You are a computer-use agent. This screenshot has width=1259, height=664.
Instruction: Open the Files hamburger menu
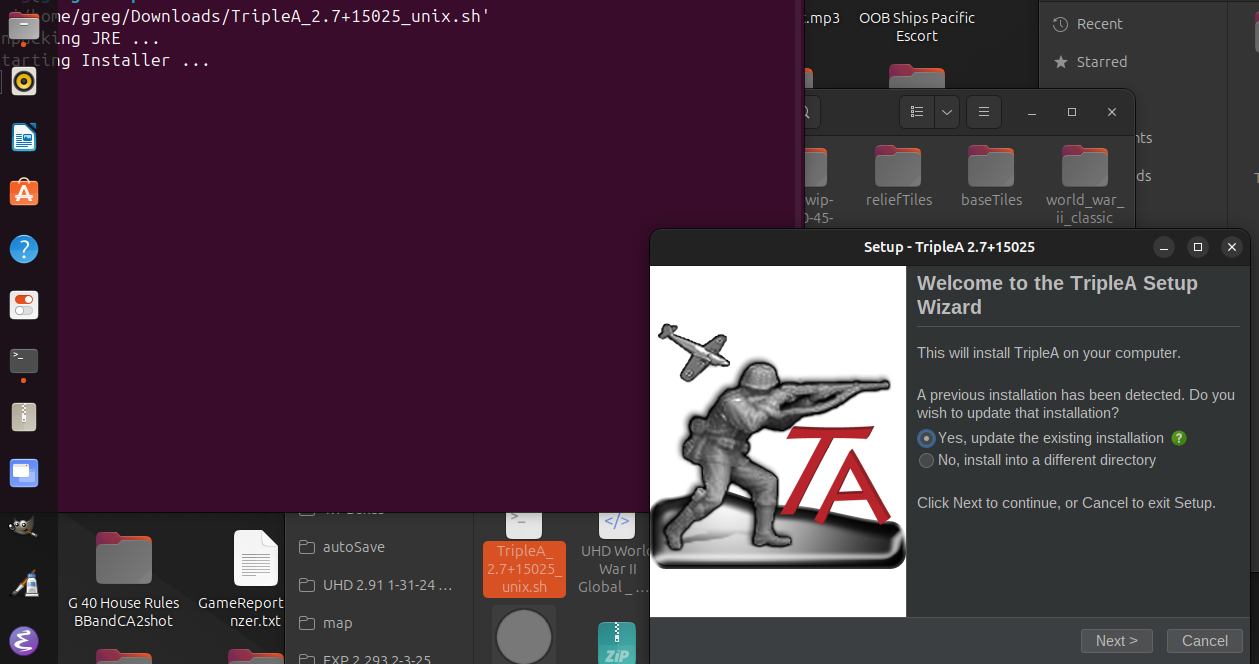point(983,112)
